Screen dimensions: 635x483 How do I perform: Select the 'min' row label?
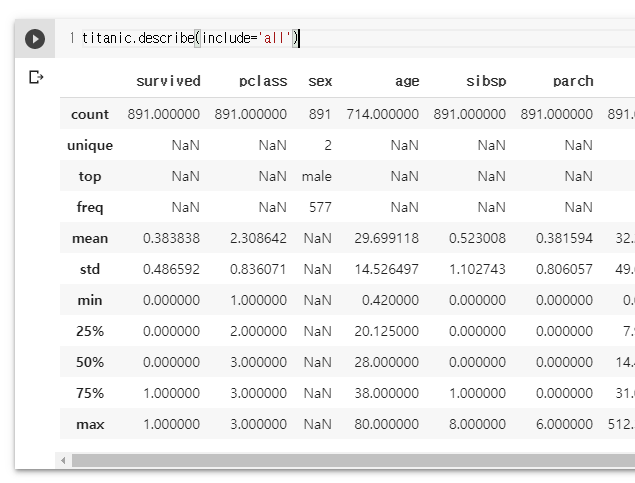click(90, 300)
